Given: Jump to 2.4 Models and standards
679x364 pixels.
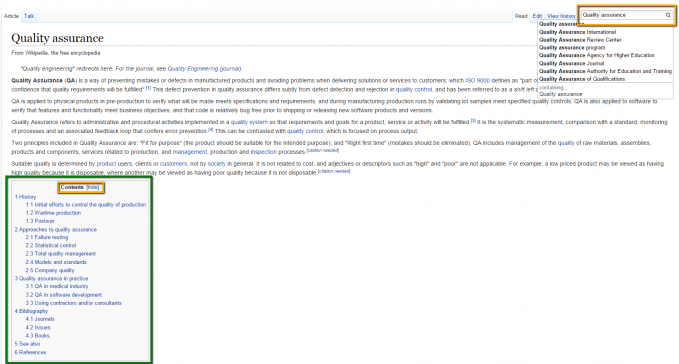Looking at the screenshot, I should [56, 262].
